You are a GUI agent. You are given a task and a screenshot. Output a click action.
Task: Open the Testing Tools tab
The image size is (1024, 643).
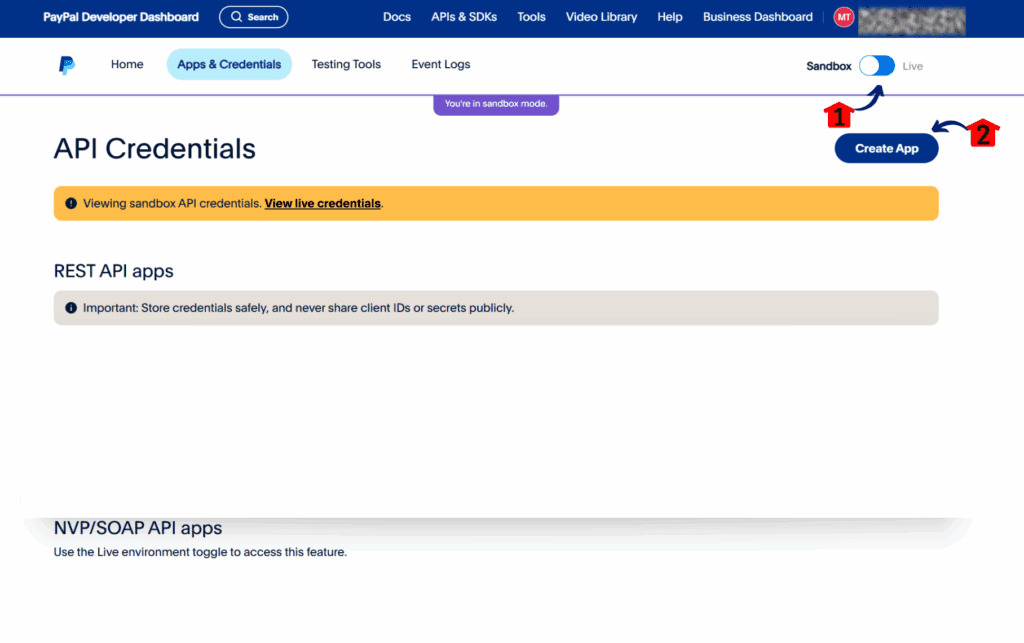[x=346, y=65]
